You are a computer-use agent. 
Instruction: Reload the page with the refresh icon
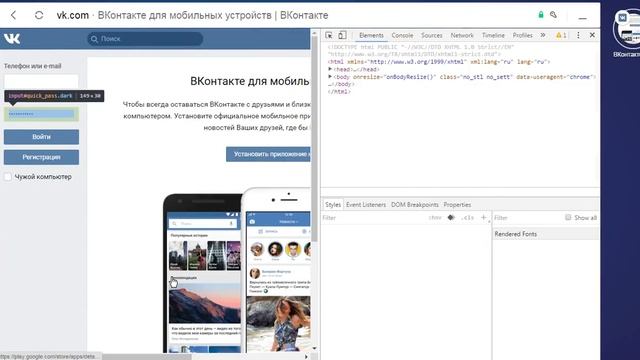39,15
